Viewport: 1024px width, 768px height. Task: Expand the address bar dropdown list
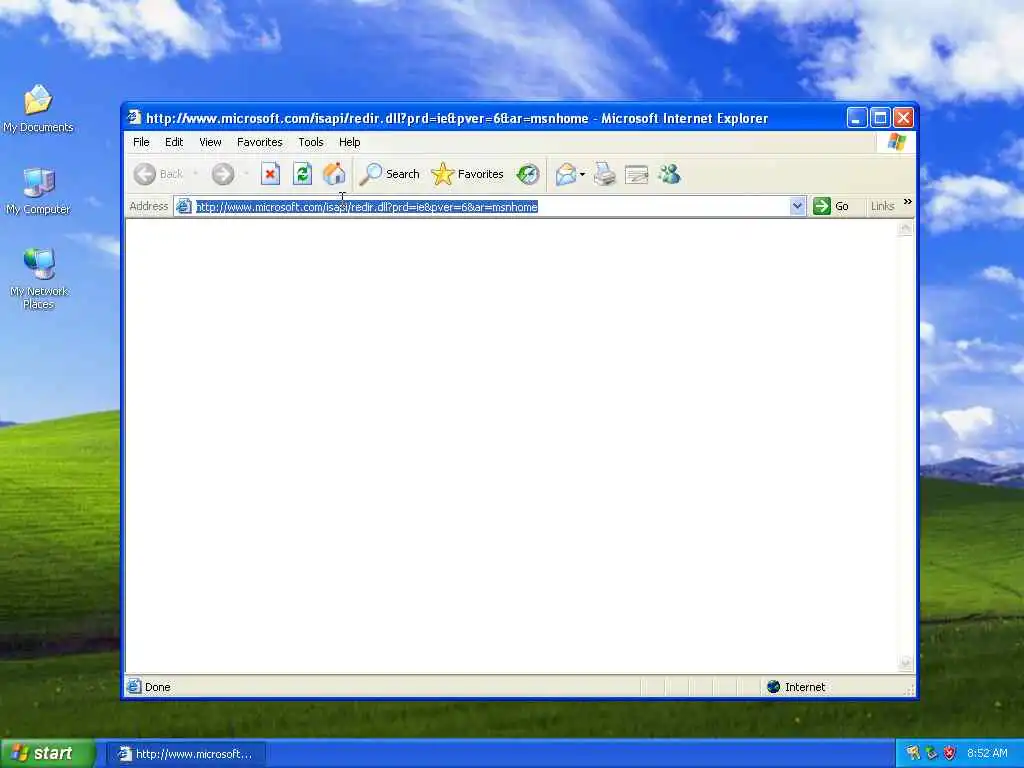pos(797,206)
